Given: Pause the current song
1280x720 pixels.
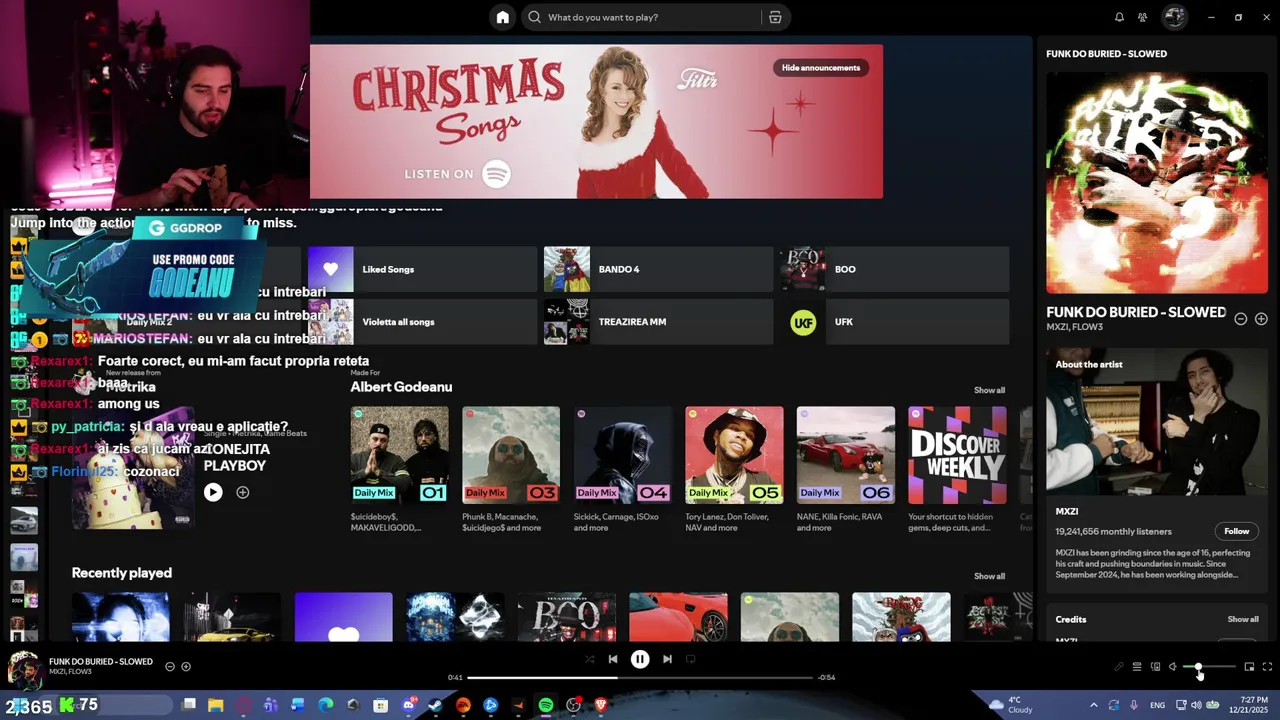Looking at the screenshot, I should click(640, 659).
